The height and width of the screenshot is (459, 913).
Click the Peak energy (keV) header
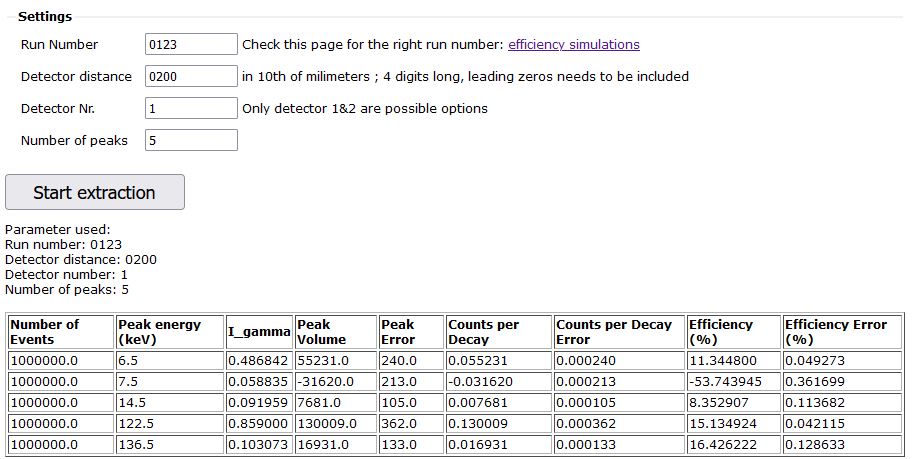click(x=168, y=332)
